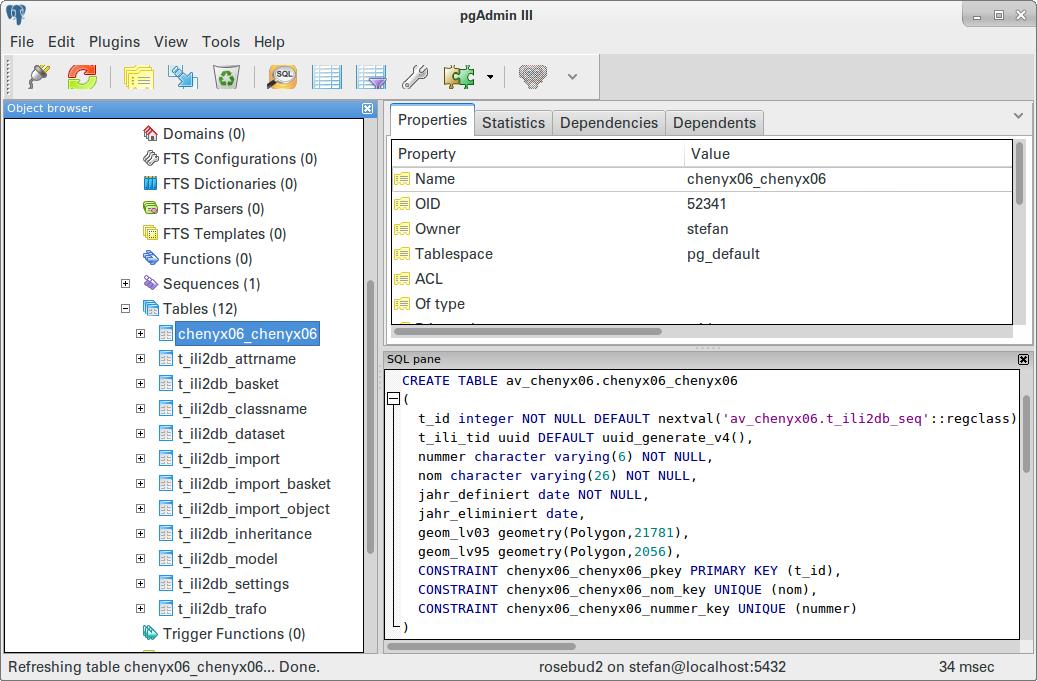This screenshot has height=681, width=1037.
Task: Click the Owner property row
Action: (702, 229)
